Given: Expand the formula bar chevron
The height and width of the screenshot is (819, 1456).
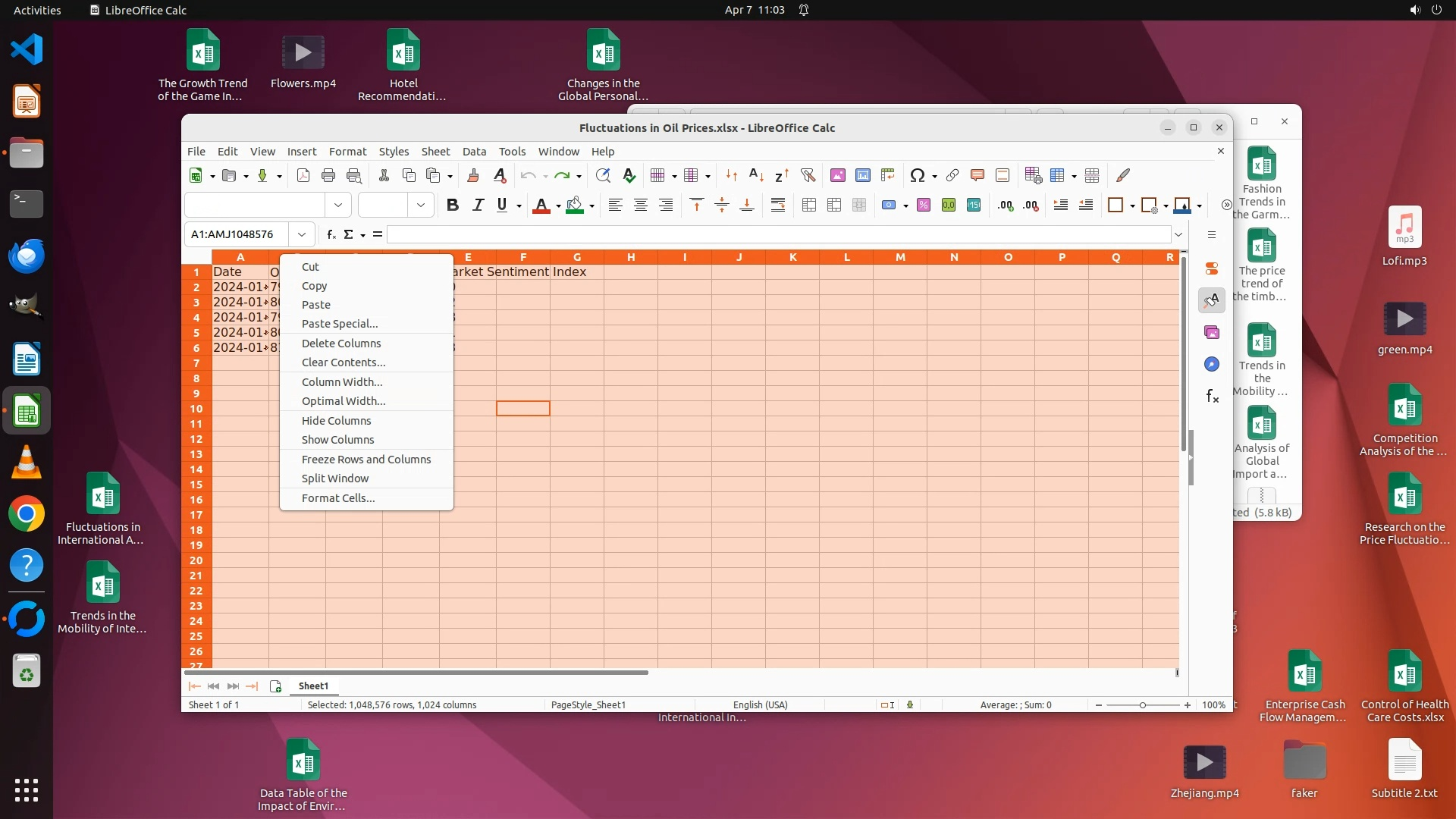Looking at the screenshot, I should 1178,234.
